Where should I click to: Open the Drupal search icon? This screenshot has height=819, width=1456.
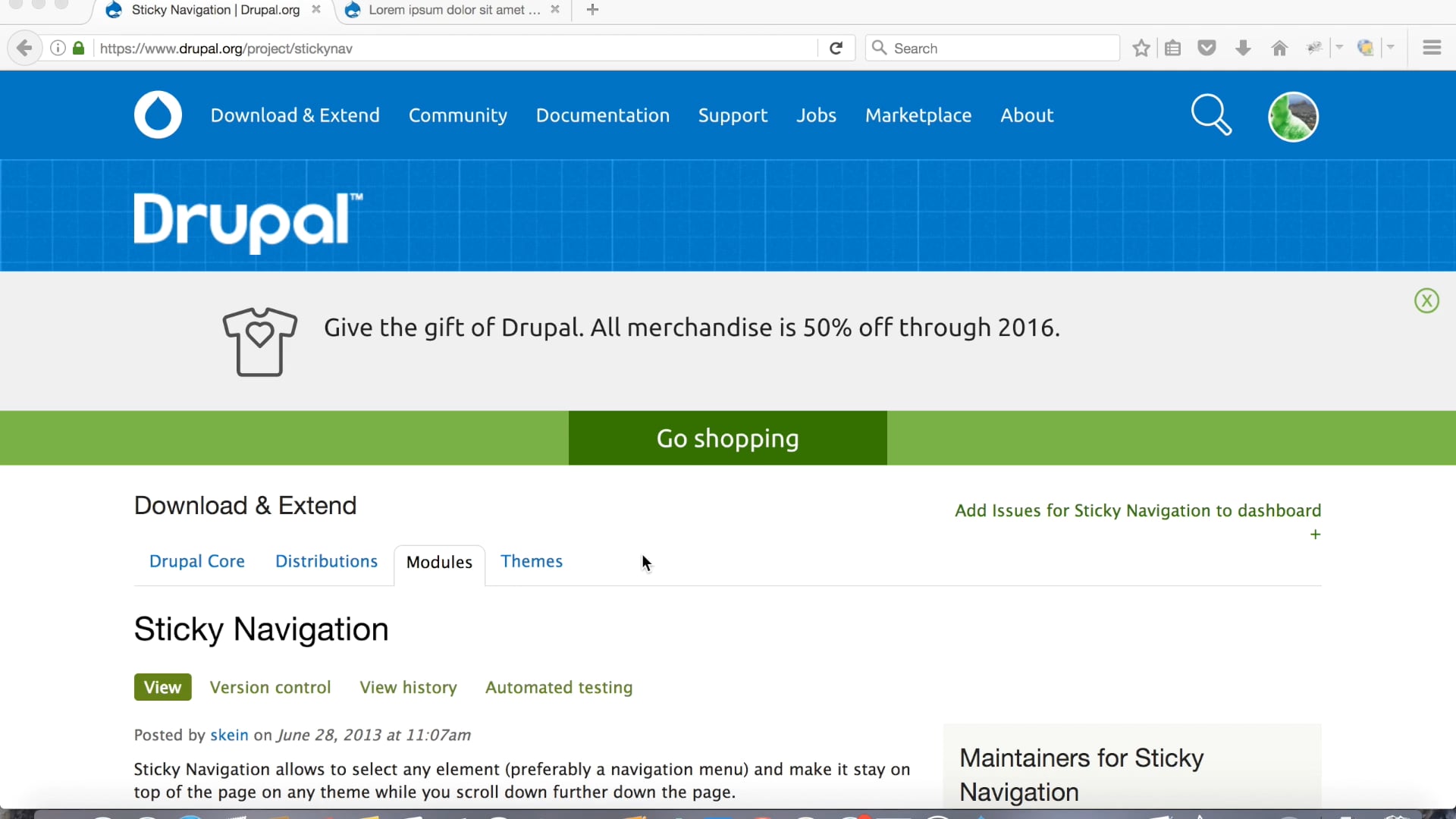point(1211,115)
